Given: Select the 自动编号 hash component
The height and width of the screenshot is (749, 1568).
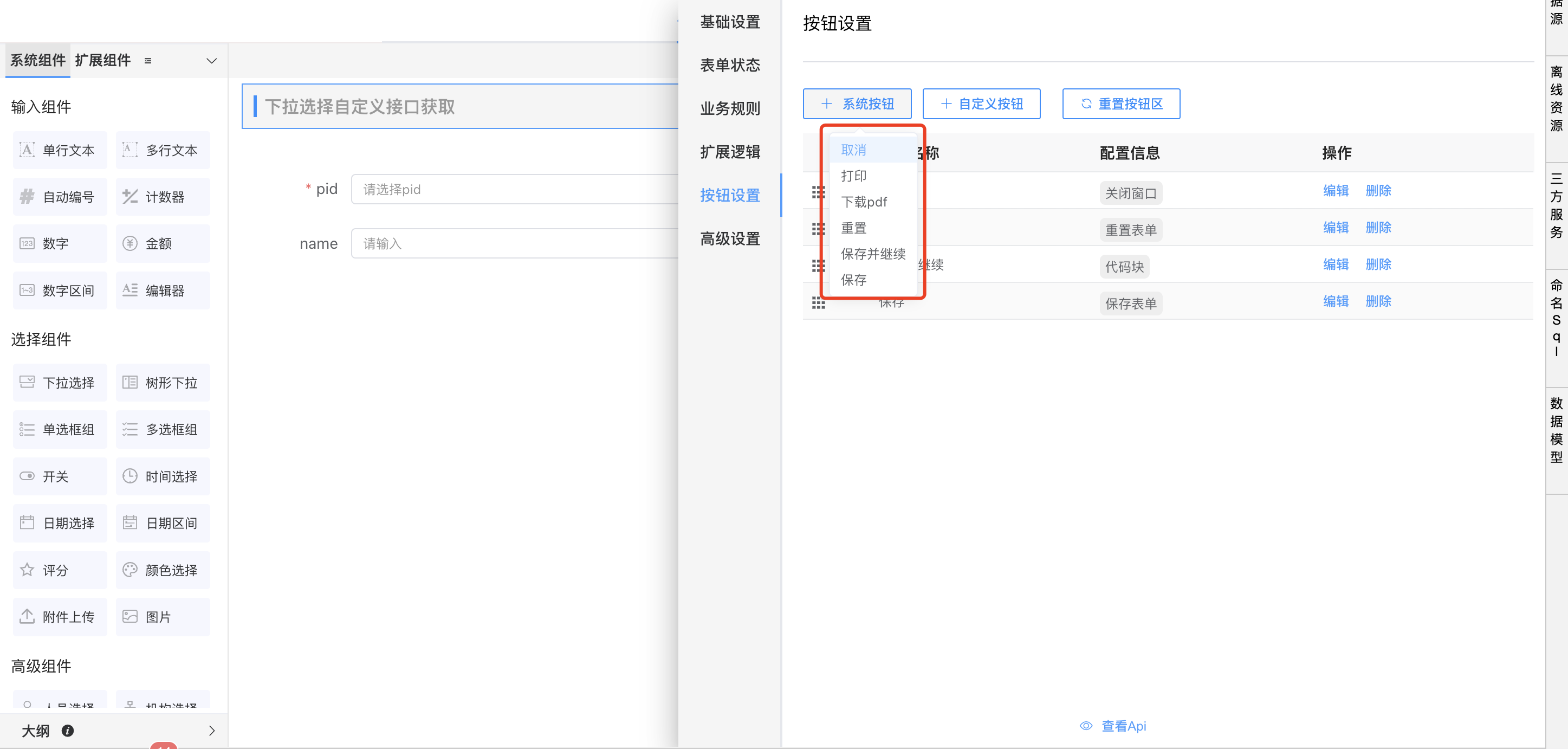Looking at the screenshot, I should [x=59, y=197].
